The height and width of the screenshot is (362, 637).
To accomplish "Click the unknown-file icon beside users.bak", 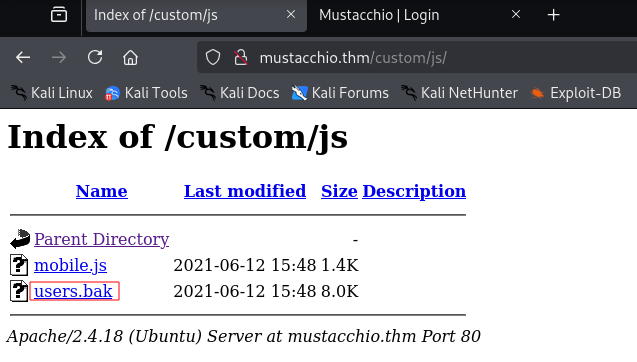I will (x=19, y=291).
